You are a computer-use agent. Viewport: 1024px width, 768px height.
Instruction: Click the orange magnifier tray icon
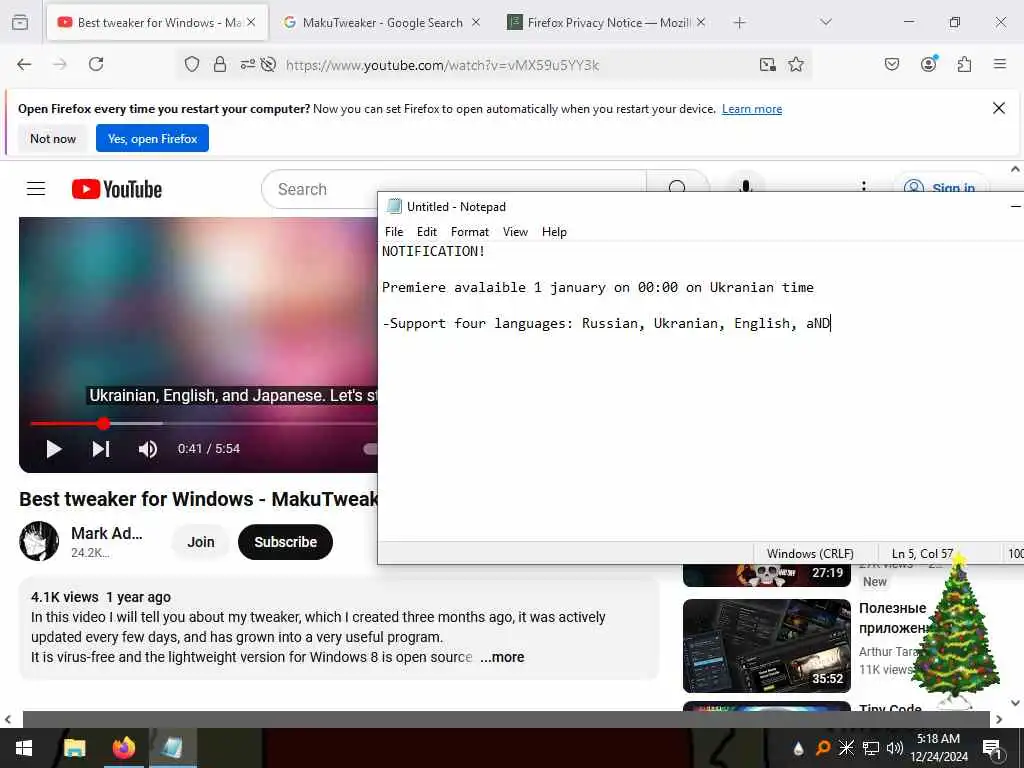[822, 748]
